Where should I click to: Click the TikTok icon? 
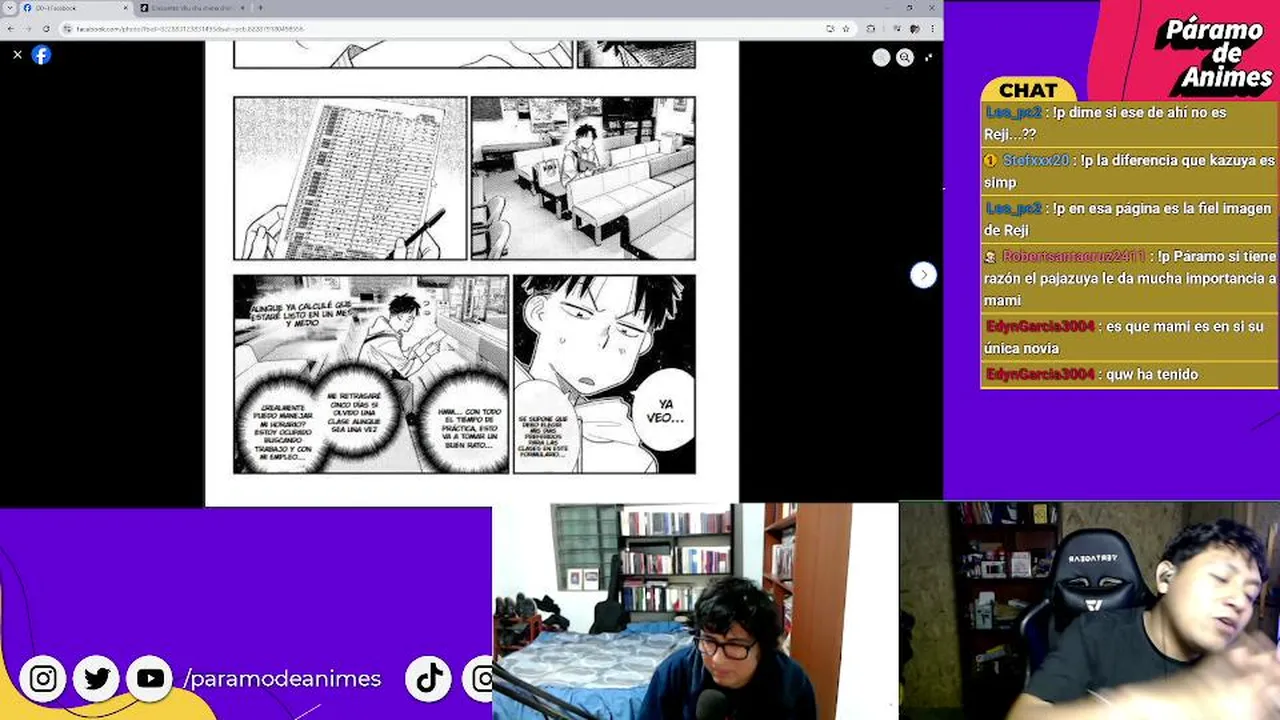tap(429, 680)
